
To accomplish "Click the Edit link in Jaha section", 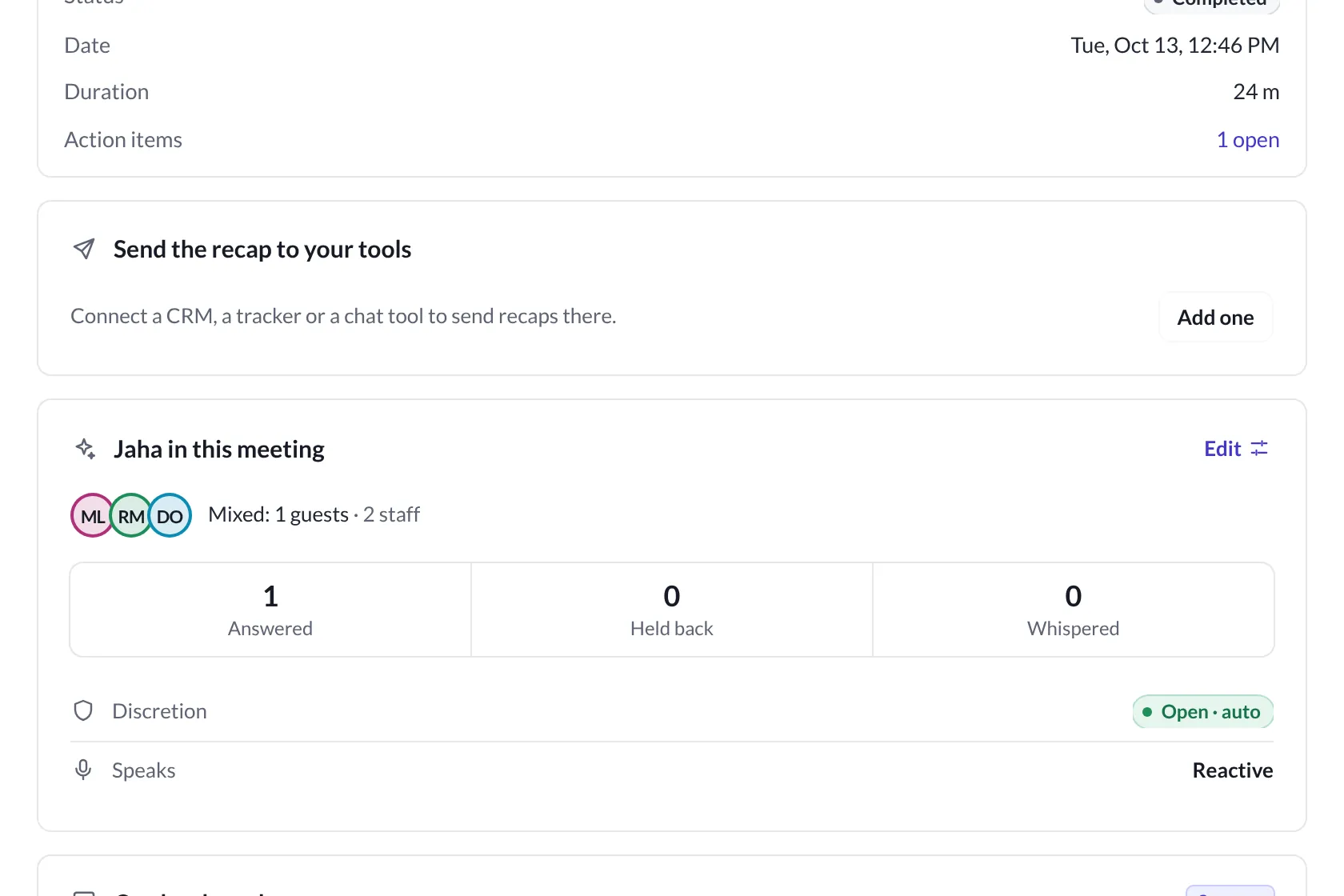I will click(x=1222, y=449).
